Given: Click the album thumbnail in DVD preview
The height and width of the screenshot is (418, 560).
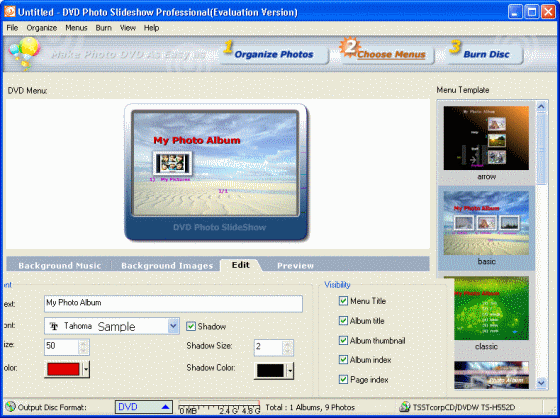Looking at the screenshot, I should [172, 163].
